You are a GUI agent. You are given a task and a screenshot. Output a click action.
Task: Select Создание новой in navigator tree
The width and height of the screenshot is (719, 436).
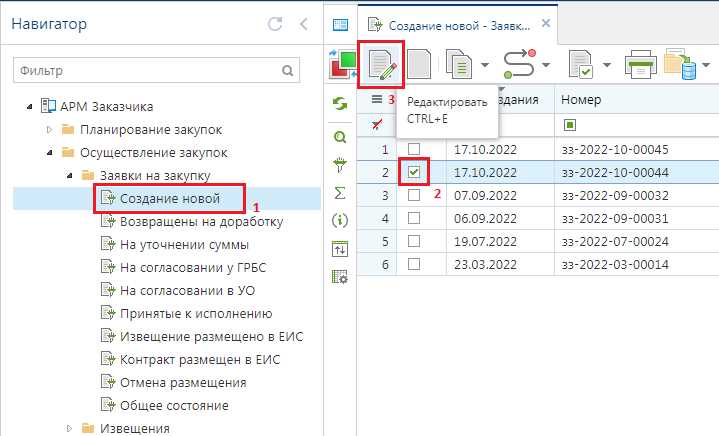(x=170, y=199)
